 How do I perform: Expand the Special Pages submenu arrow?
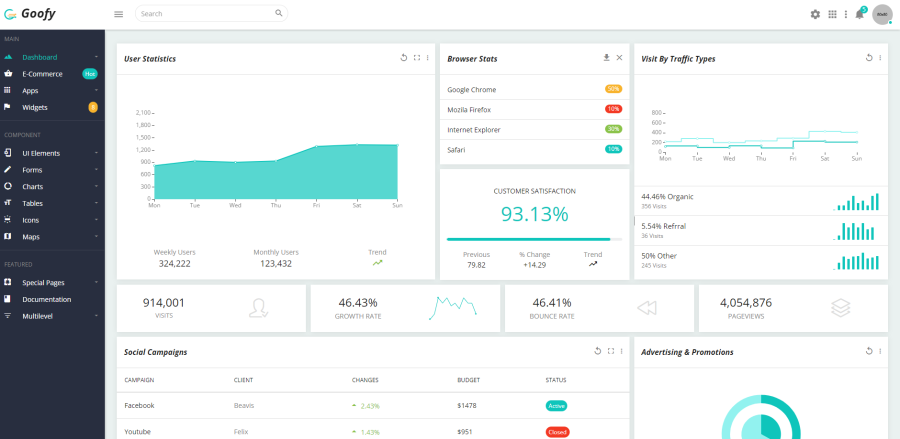(96, 282)
